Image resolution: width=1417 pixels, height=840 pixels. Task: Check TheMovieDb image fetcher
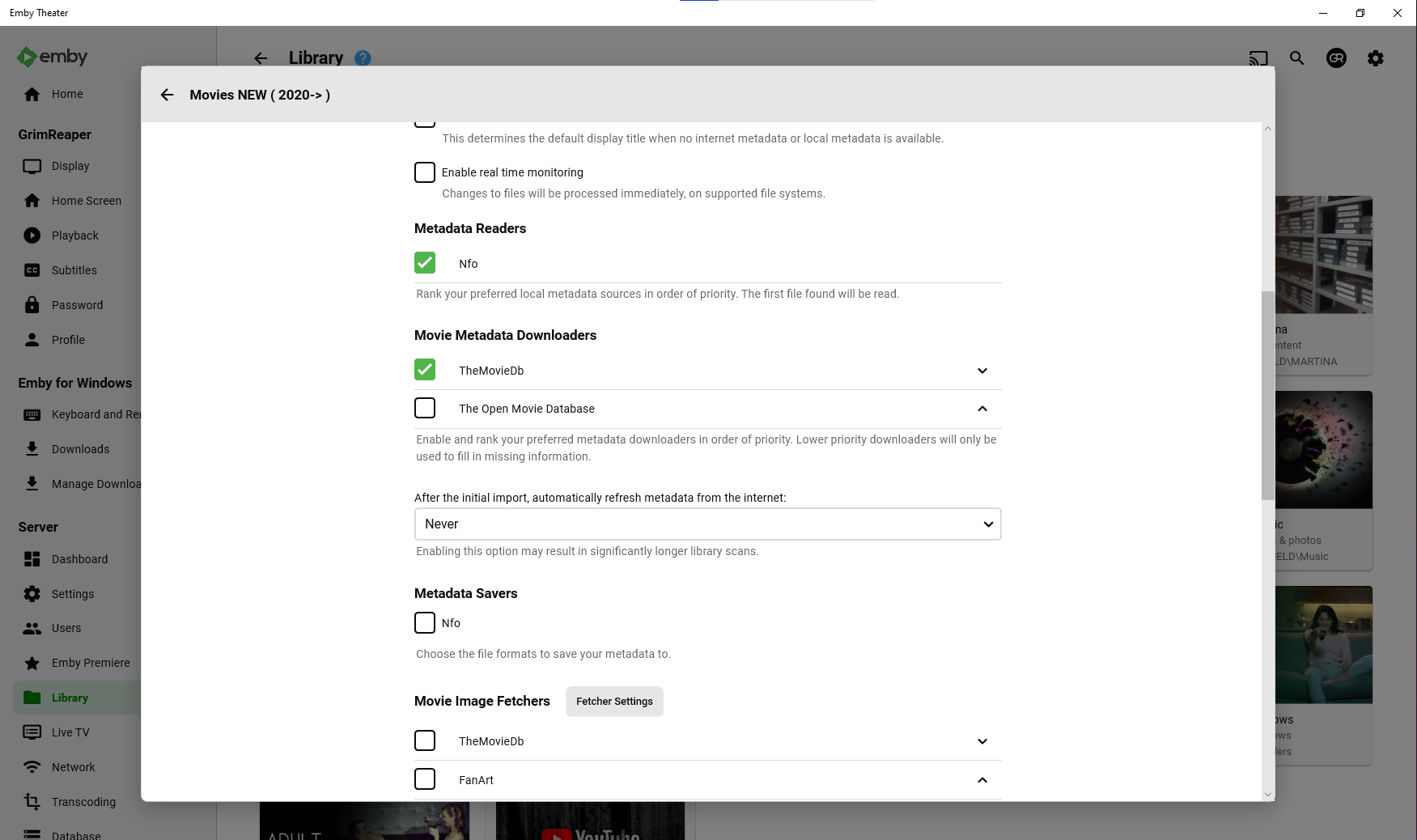425,740
